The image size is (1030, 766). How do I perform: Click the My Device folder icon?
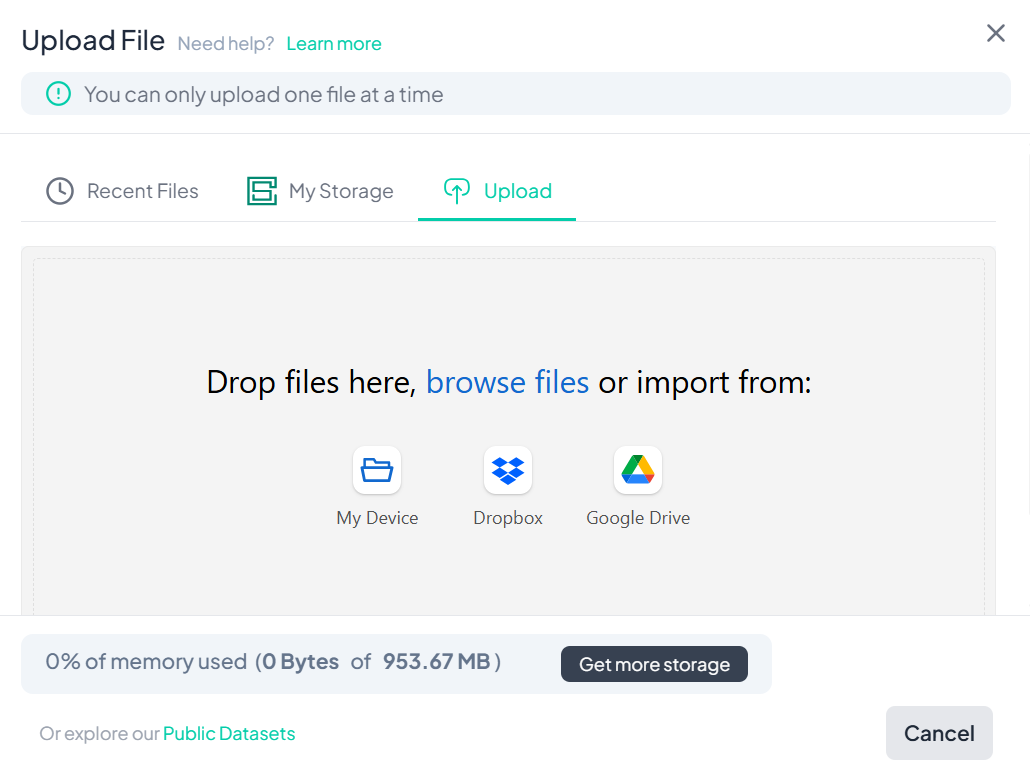[x=377, y=470]
